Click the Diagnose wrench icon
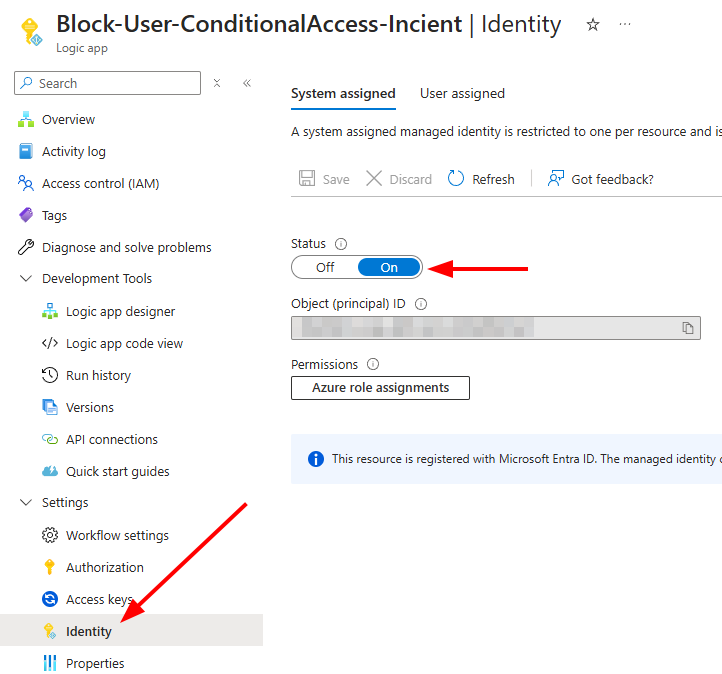Viewport: 722px width, 674px height. pyautogui.click(x=26, y=247)
